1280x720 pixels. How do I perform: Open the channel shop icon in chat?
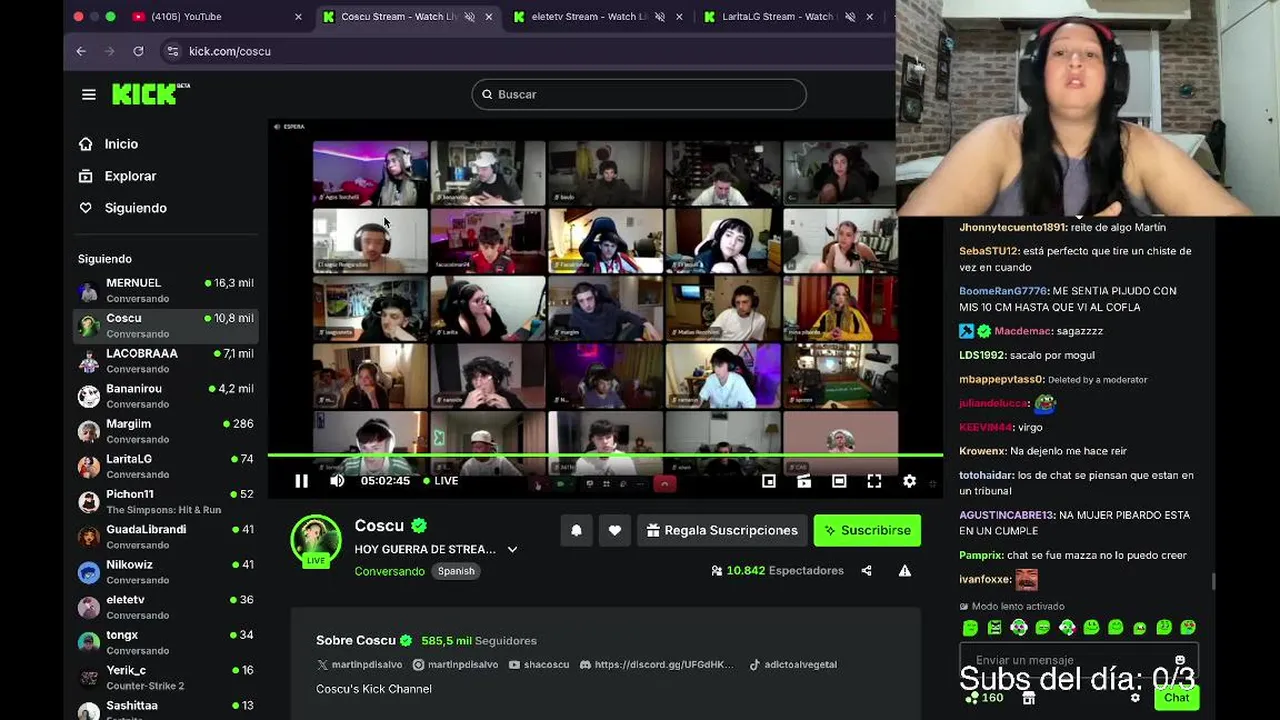coord(1028,698)
